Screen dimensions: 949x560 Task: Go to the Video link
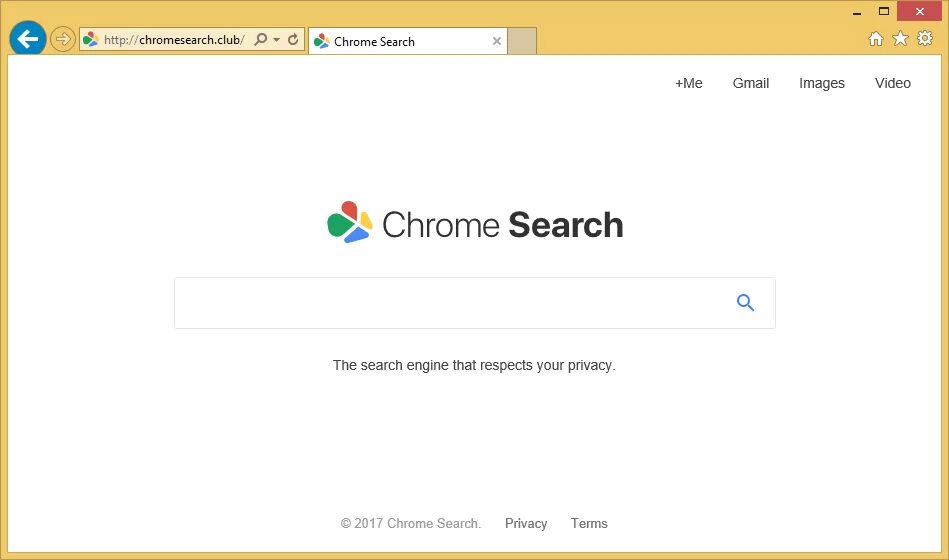tap(892, 84)
